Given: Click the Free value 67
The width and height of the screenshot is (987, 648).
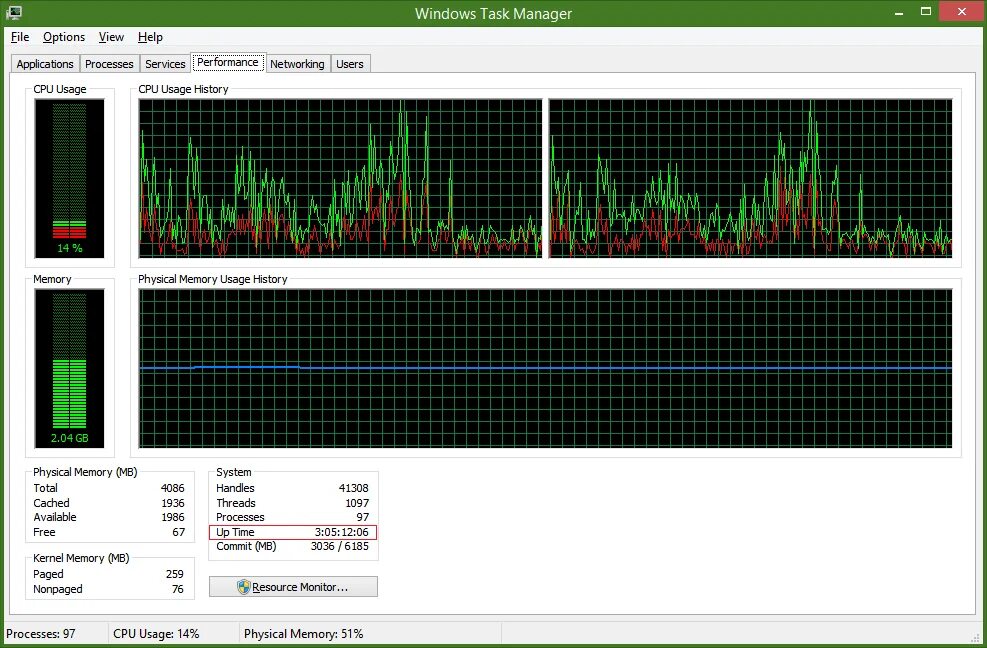Looking at the screenshot, I should click(179, 532).
